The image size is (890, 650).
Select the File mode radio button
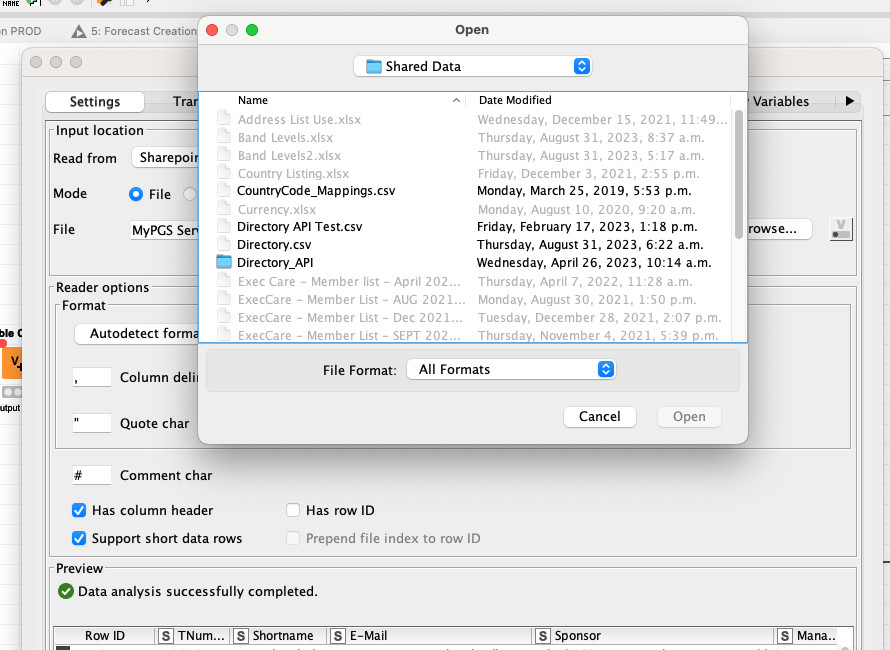[x=136, y=194]
